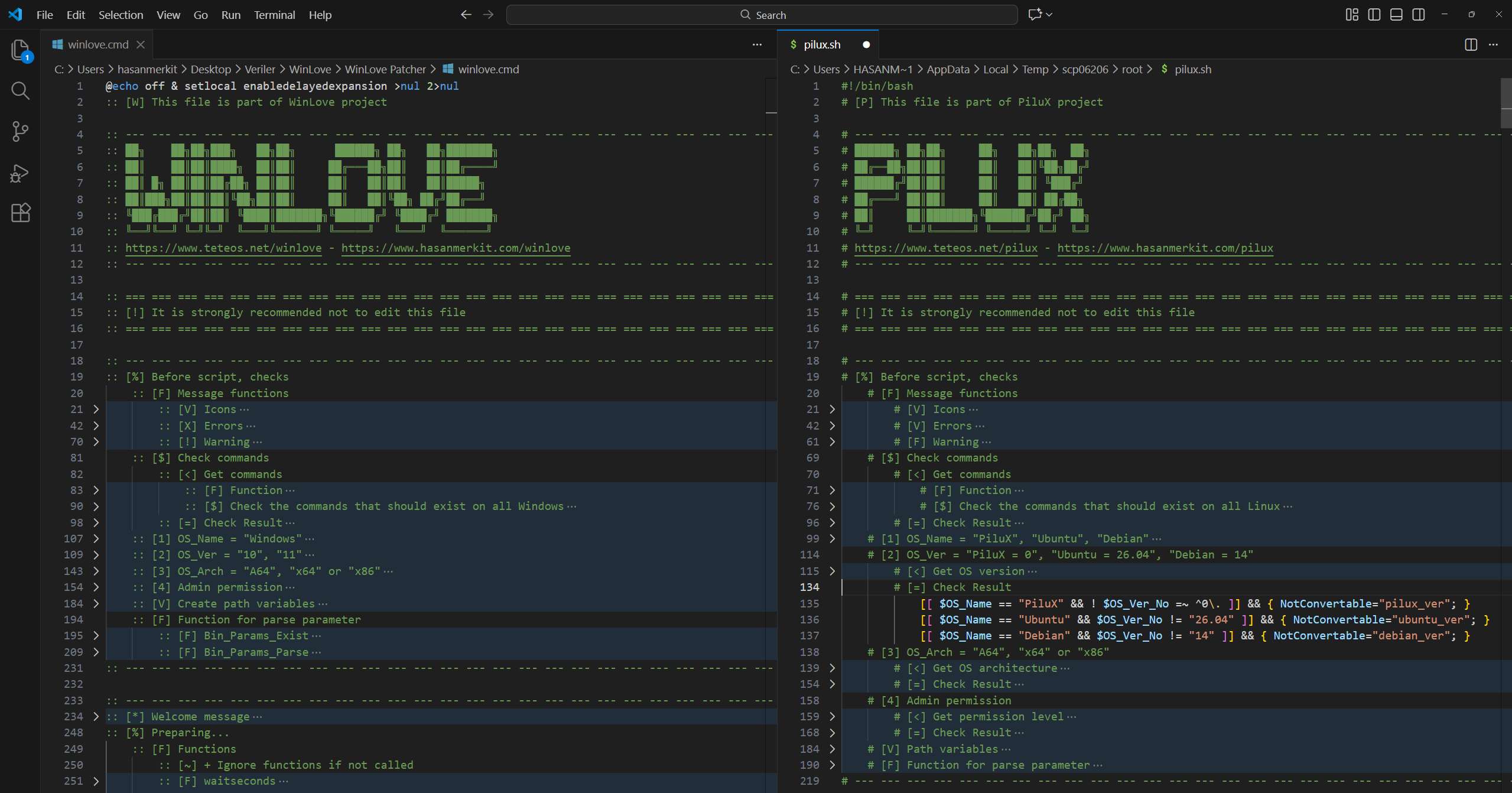
Task: Click the winlove.cmd file icon in breadcrumb
Action: coord(448,69)
